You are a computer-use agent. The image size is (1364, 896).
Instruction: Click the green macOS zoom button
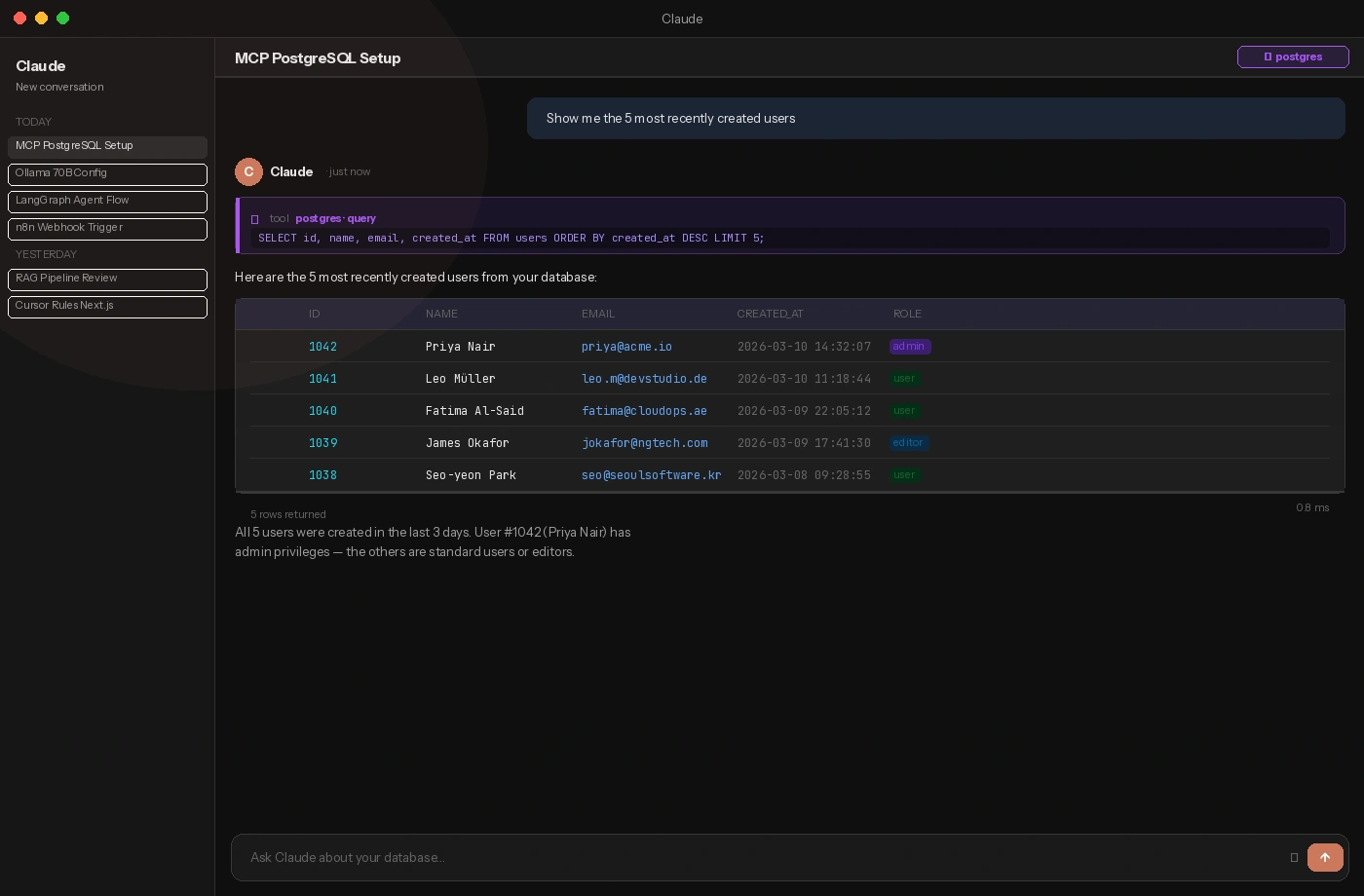click(62, 18)
